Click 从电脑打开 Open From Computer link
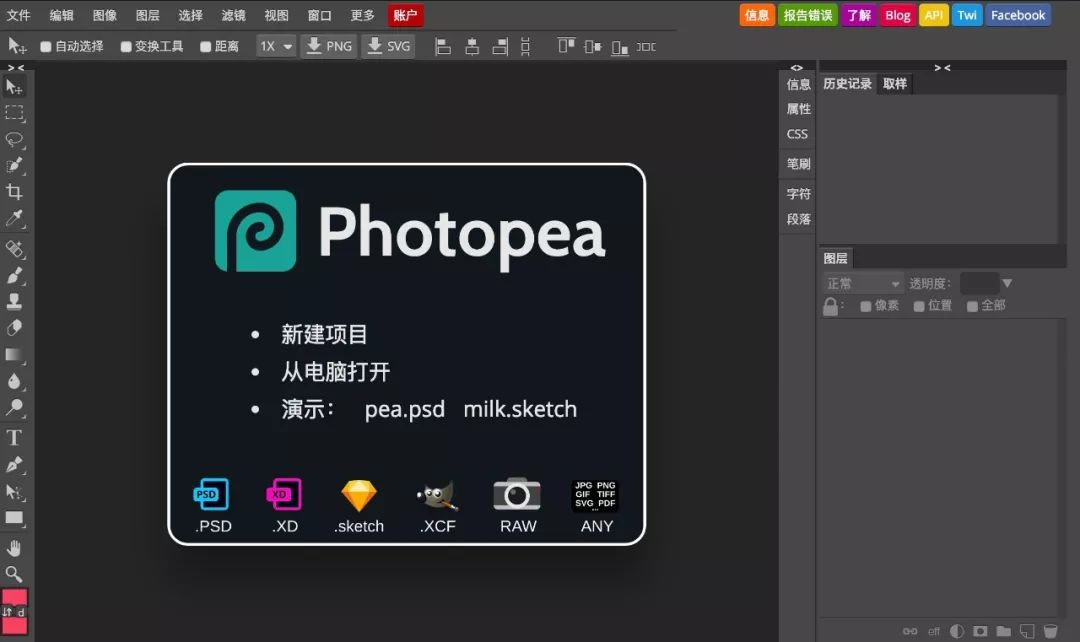Viewport: 1080px width, 642px height. (335, 372)
